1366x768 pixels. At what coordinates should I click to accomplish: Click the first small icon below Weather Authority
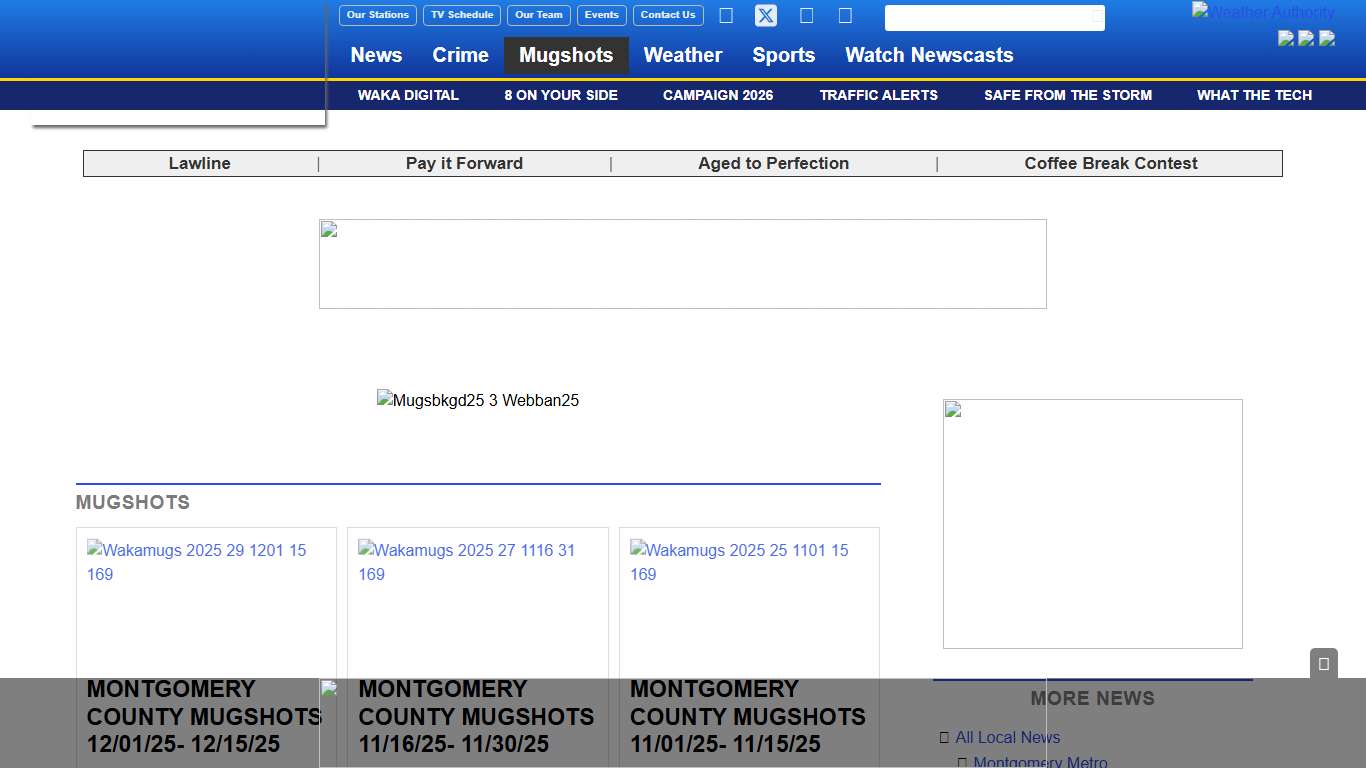click(1286, 38)
